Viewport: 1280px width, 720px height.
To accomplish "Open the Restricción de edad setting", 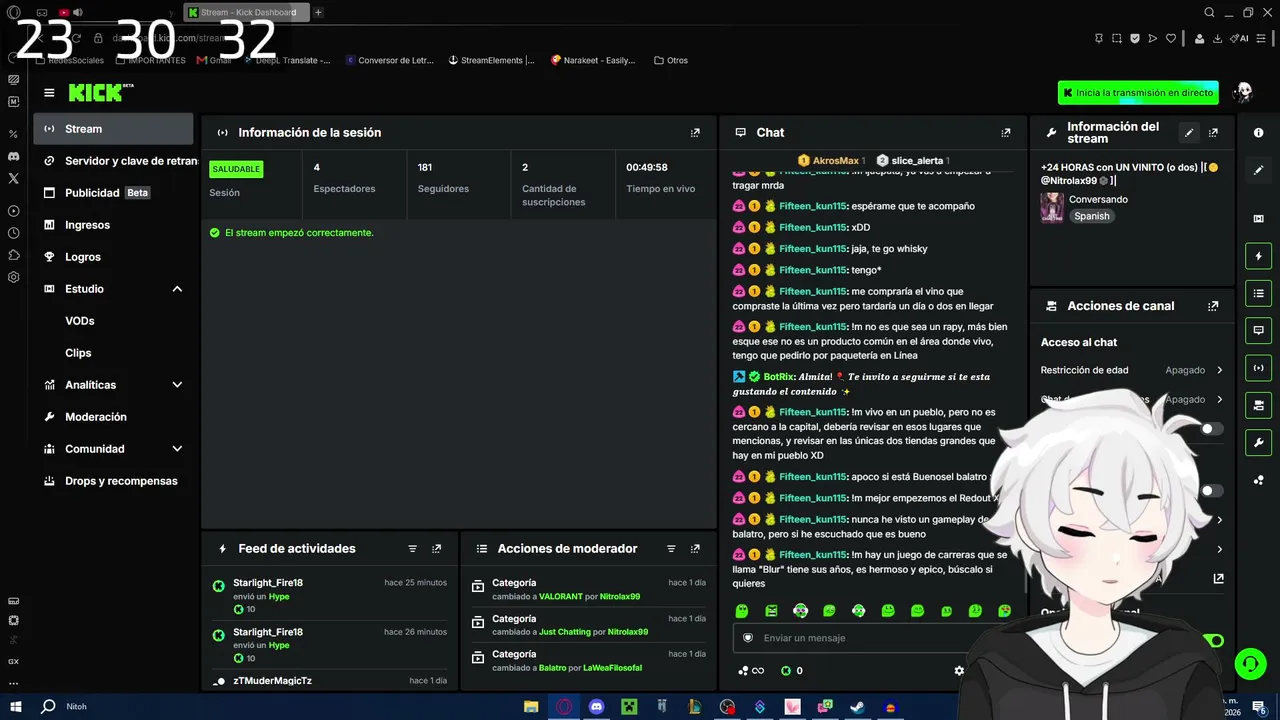I will tap(1132, 370).
